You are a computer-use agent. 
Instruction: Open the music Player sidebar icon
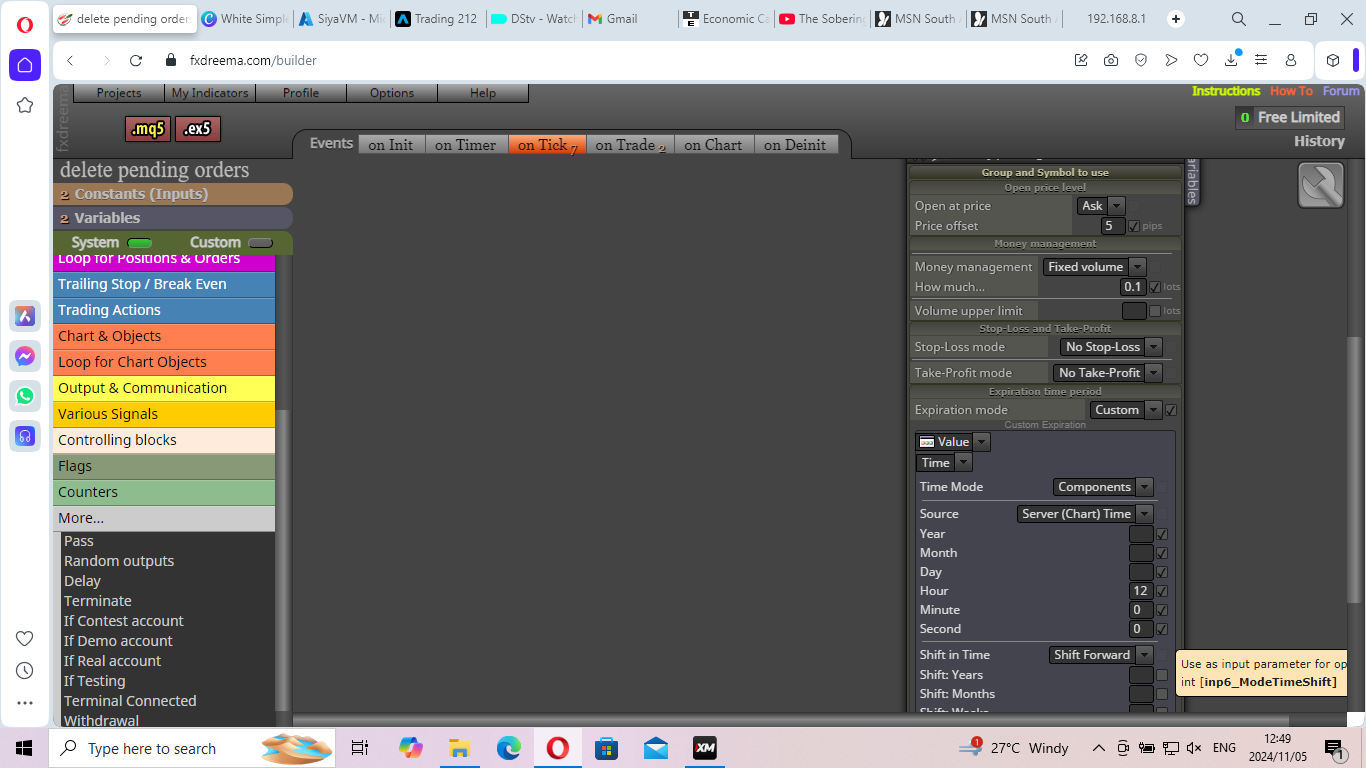pos(25,436)
